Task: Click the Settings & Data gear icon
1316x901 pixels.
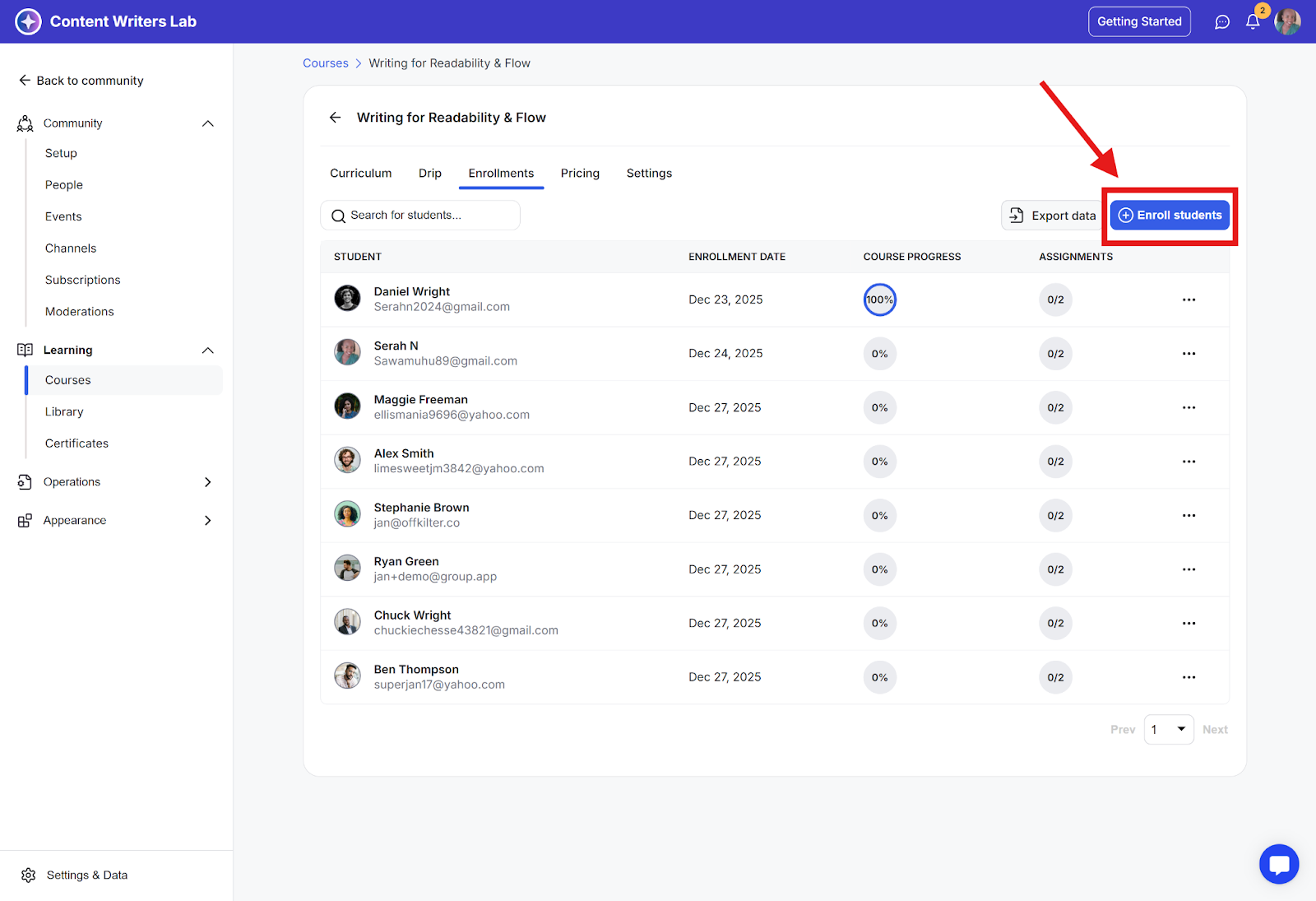Action: coord(29,875)
